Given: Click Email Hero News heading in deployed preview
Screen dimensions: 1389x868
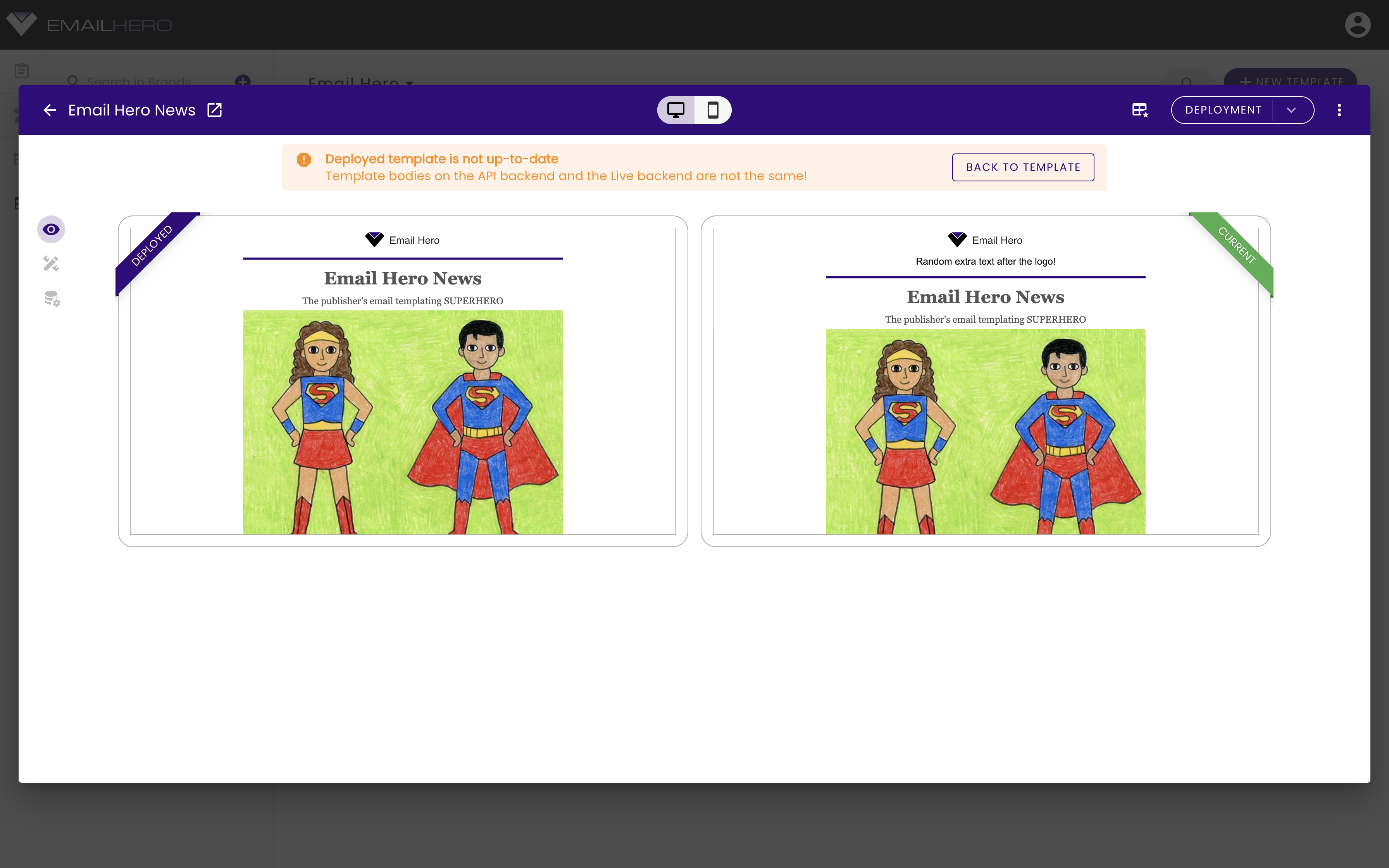Looking at the screenshot, I should 403,279.
